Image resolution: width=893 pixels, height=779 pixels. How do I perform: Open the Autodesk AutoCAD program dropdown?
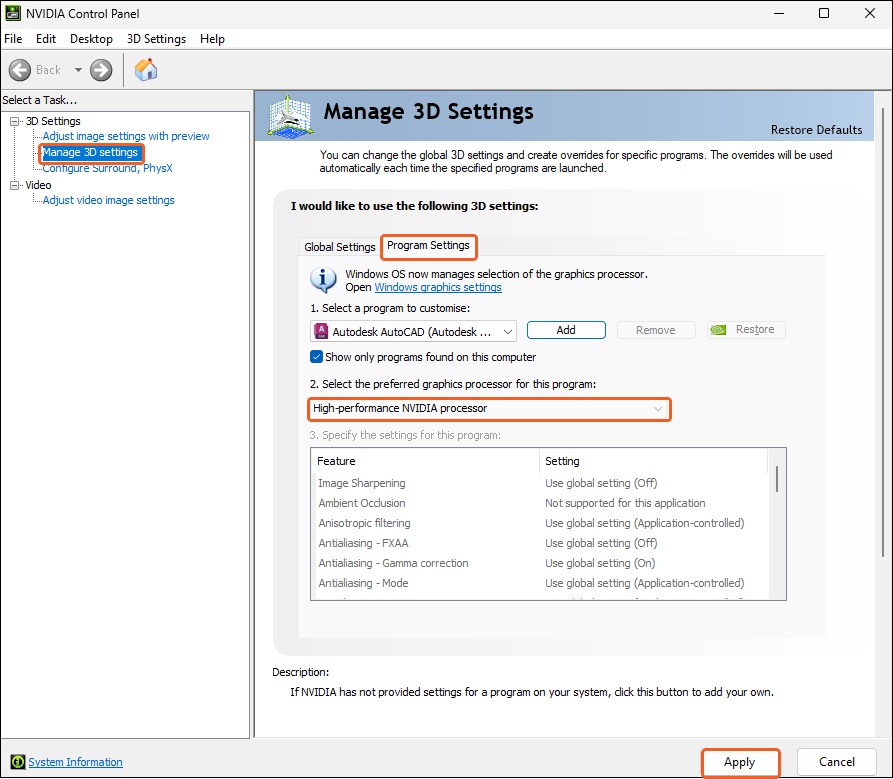[x=413, y=331]
